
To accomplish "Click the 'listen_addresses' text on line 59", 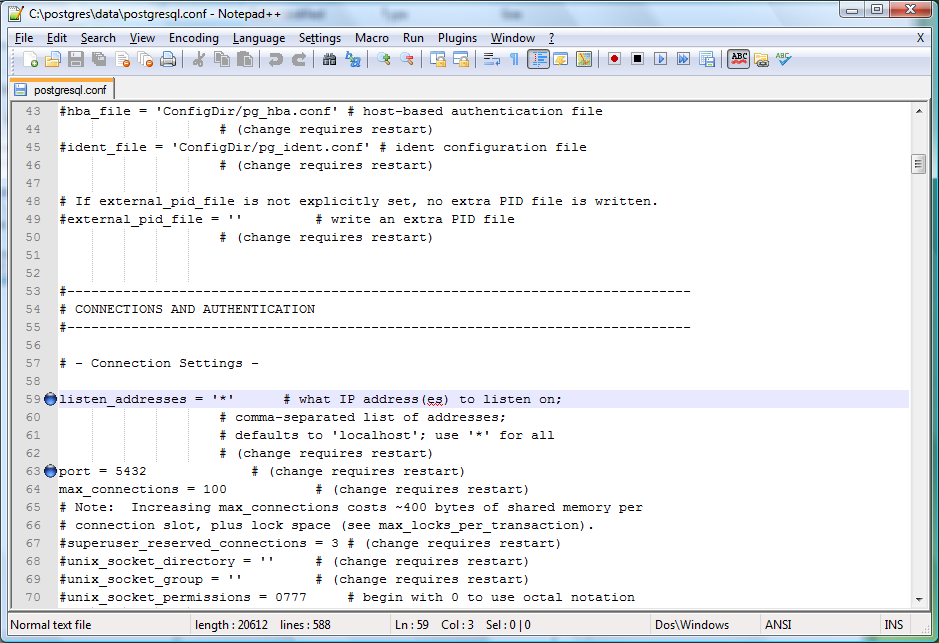I will (x=123, y=399).
